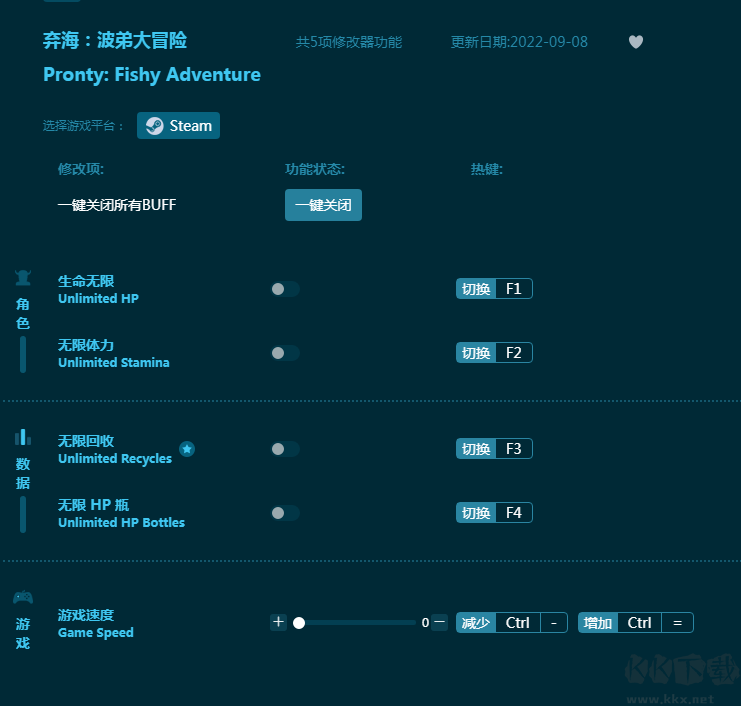741x706 pixels.
Task: Click the 切换 F1 hotkey button
Action: coord(494,289)
